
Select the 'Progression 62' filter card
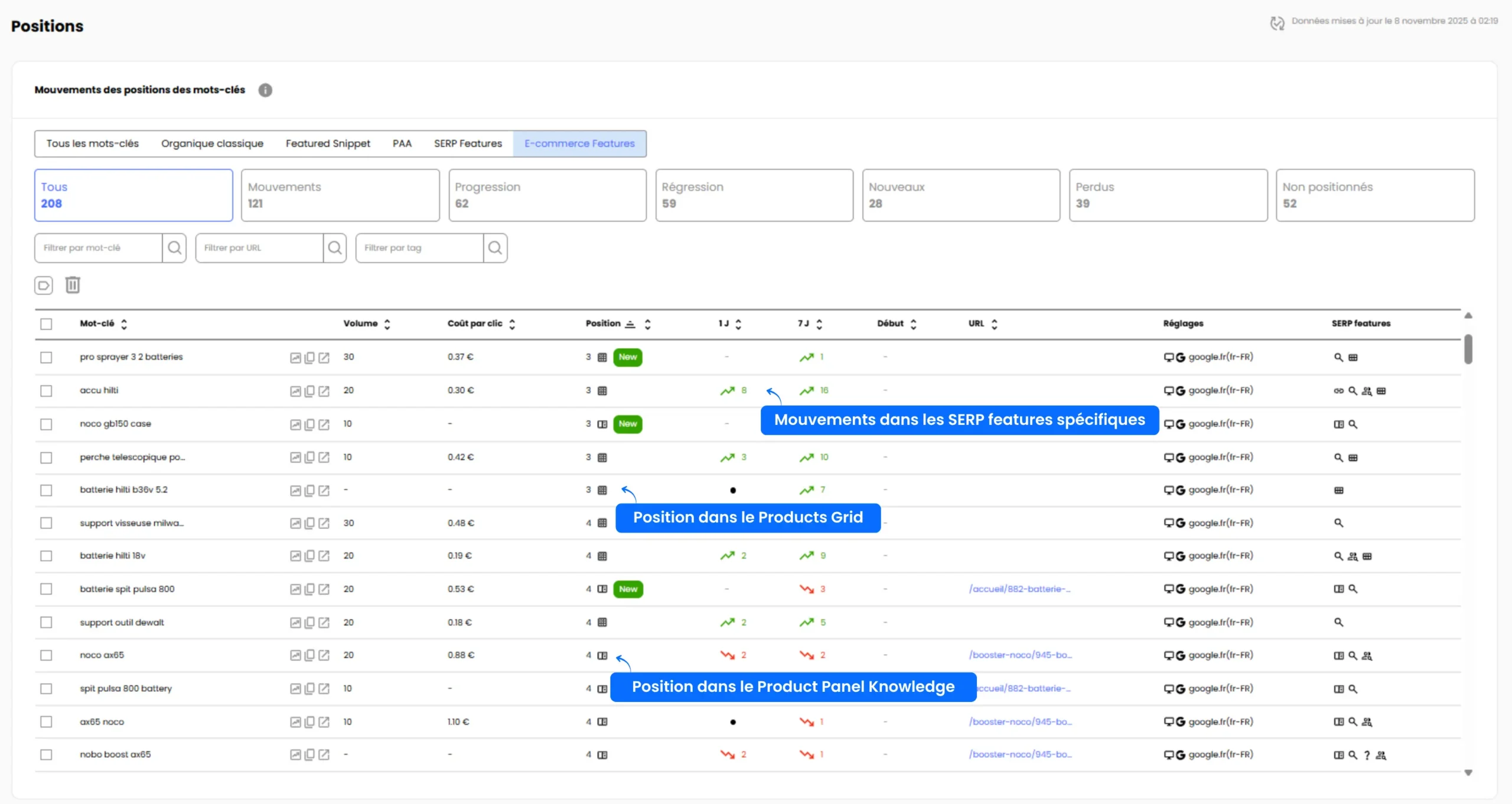click(x=546, y=195)
